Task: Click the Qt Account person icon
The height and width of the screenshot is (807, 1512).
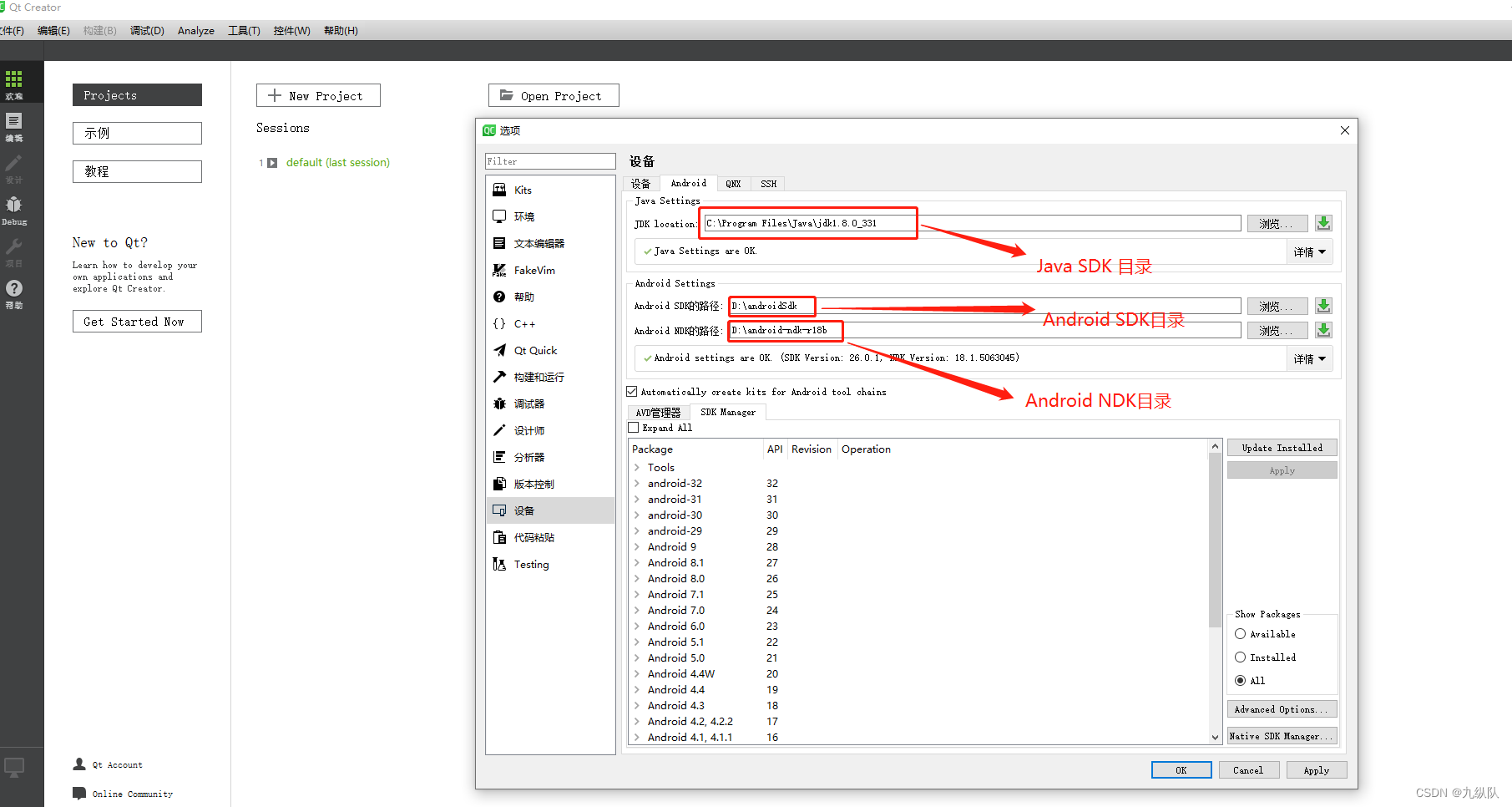Action: (x=79, y=764)
